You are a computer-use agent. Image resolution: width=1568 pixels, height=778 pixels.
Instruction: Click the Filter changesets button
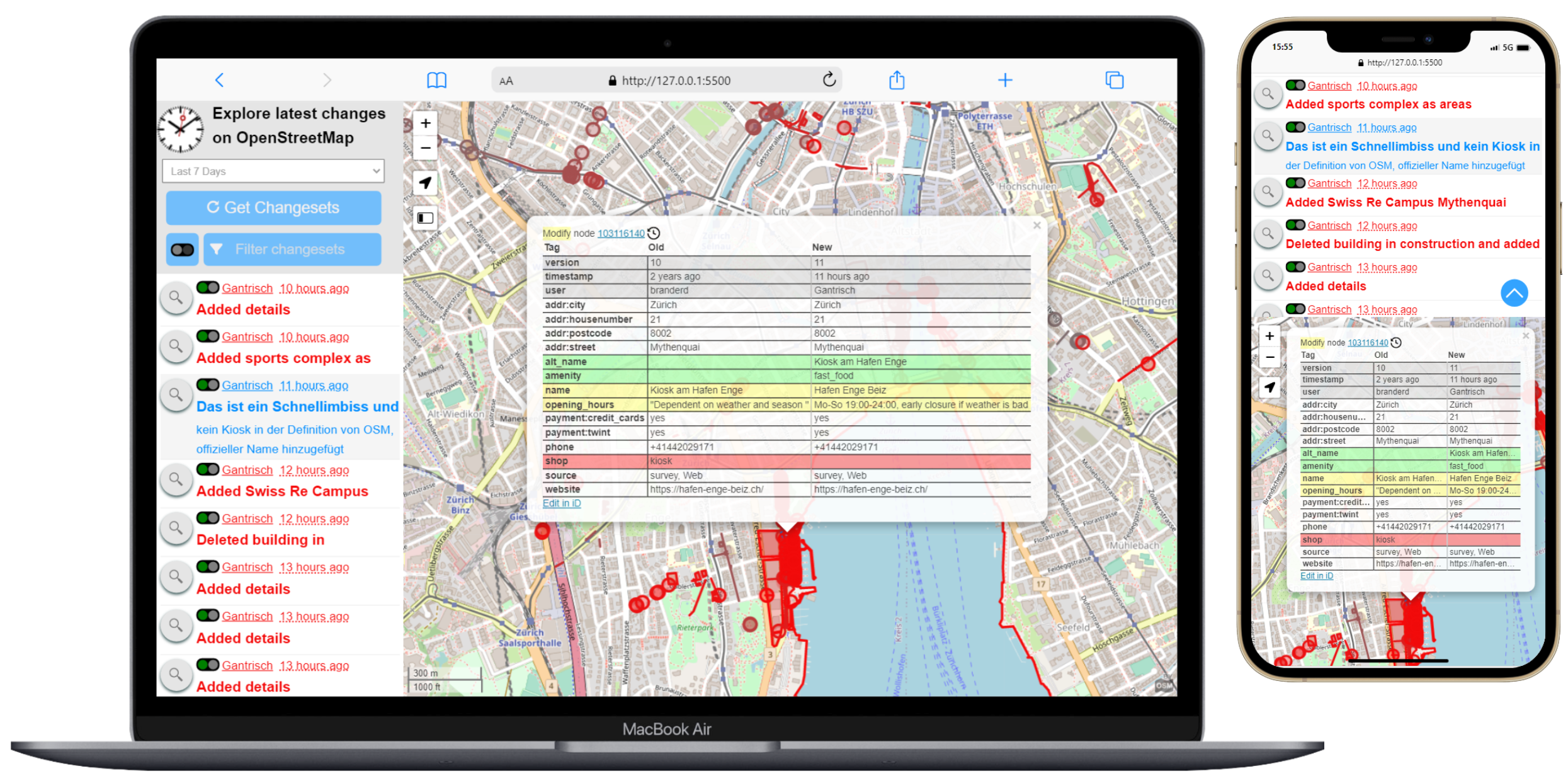pos(292,249)
